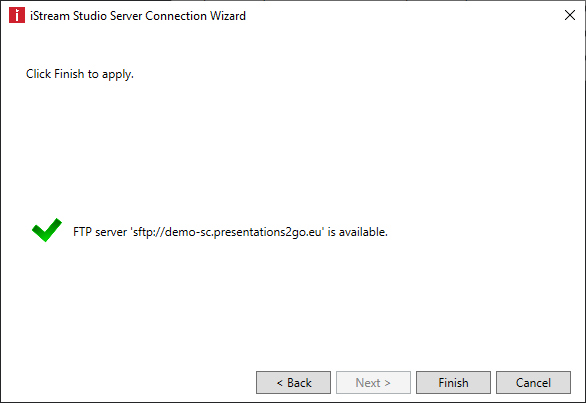Click the red iStream Studio logo icon

17,15
